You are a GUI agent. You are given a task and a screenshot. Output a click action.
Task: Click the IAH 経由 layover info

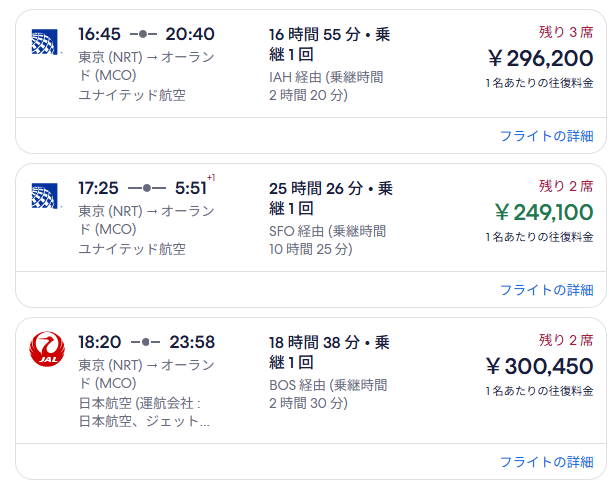tap(326, 86)
